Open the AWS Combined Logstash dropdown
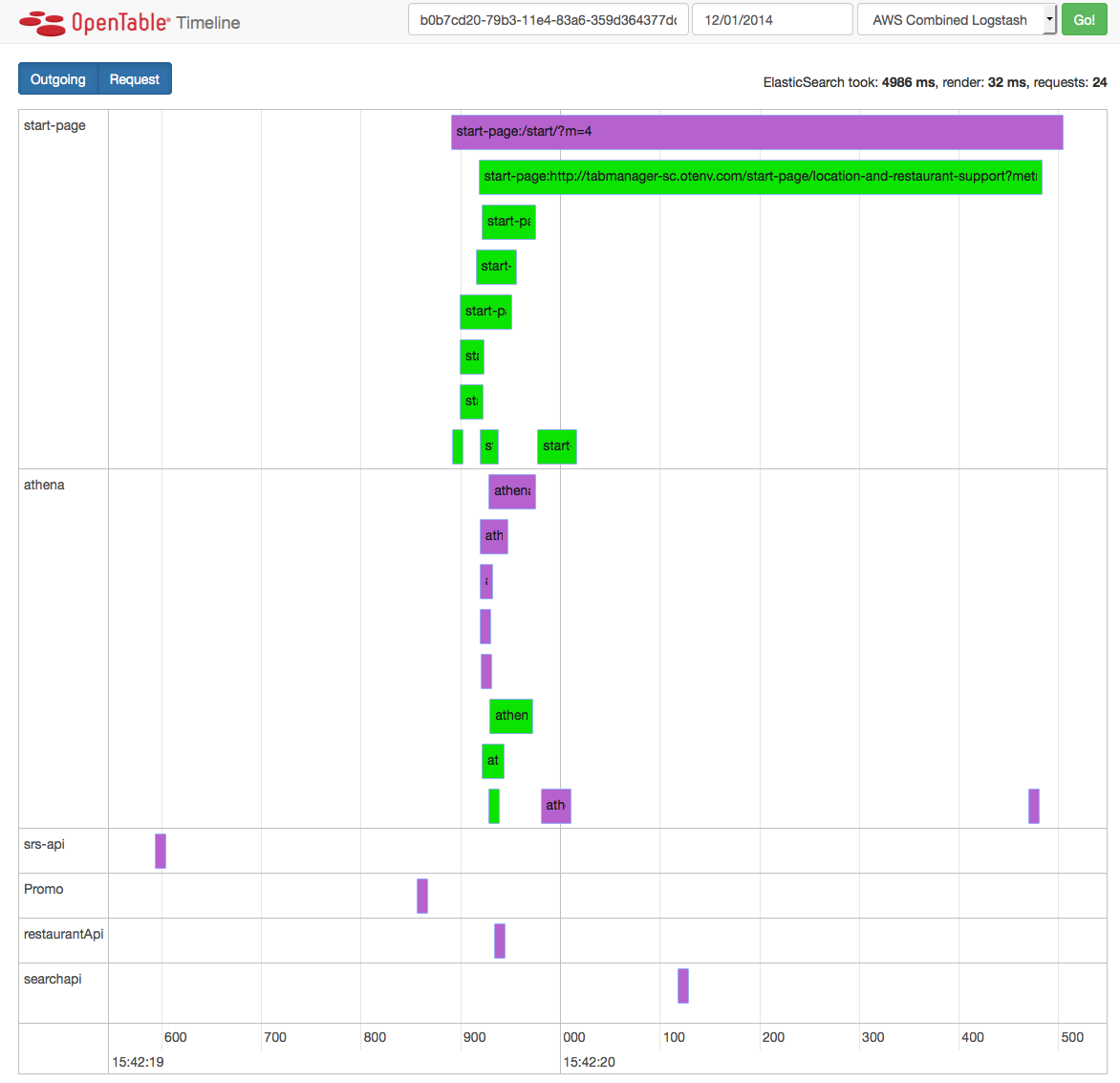1120x1083 pixels. [x=957, y=20]
